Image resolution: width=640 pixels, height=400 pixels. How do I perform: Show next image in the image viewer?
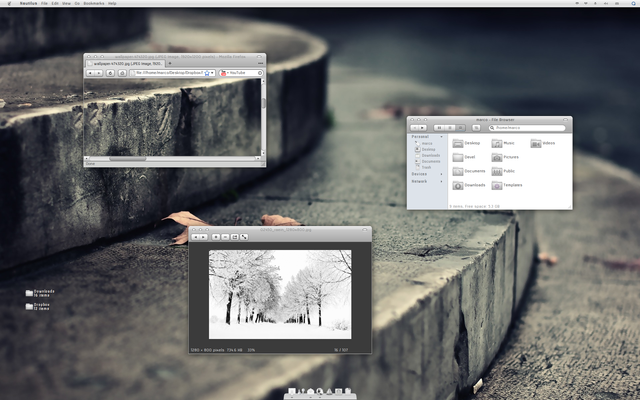coord(204,237)
